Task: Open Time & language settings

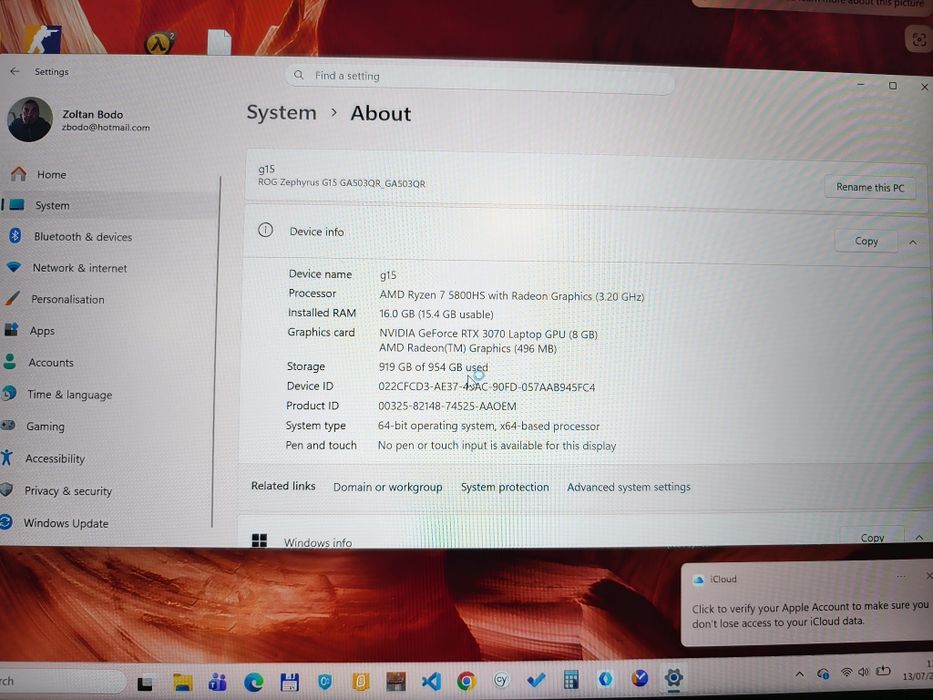Action: [69, 395]
